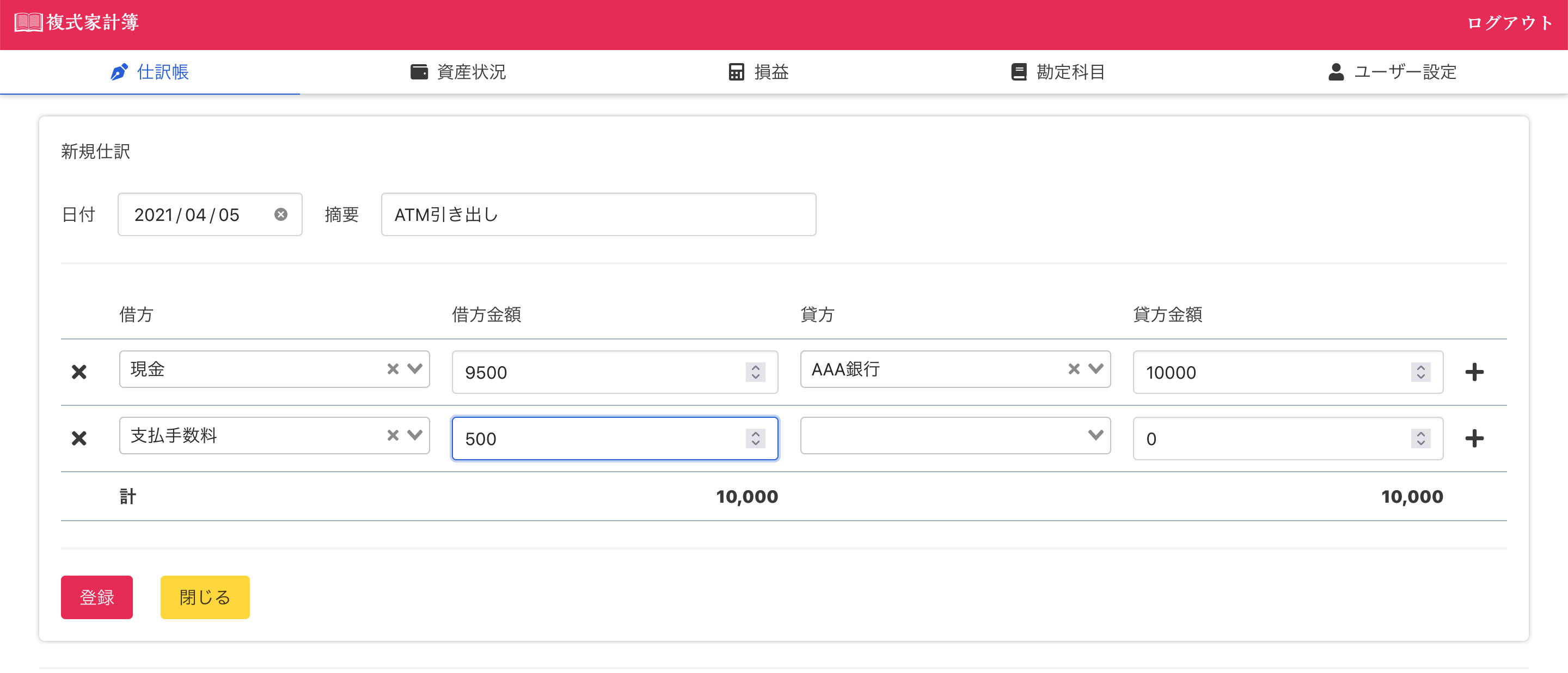This screenshot has width=1568, height=673.
Task: Clear the 現金 debit account selection
Action: (393, 369)
